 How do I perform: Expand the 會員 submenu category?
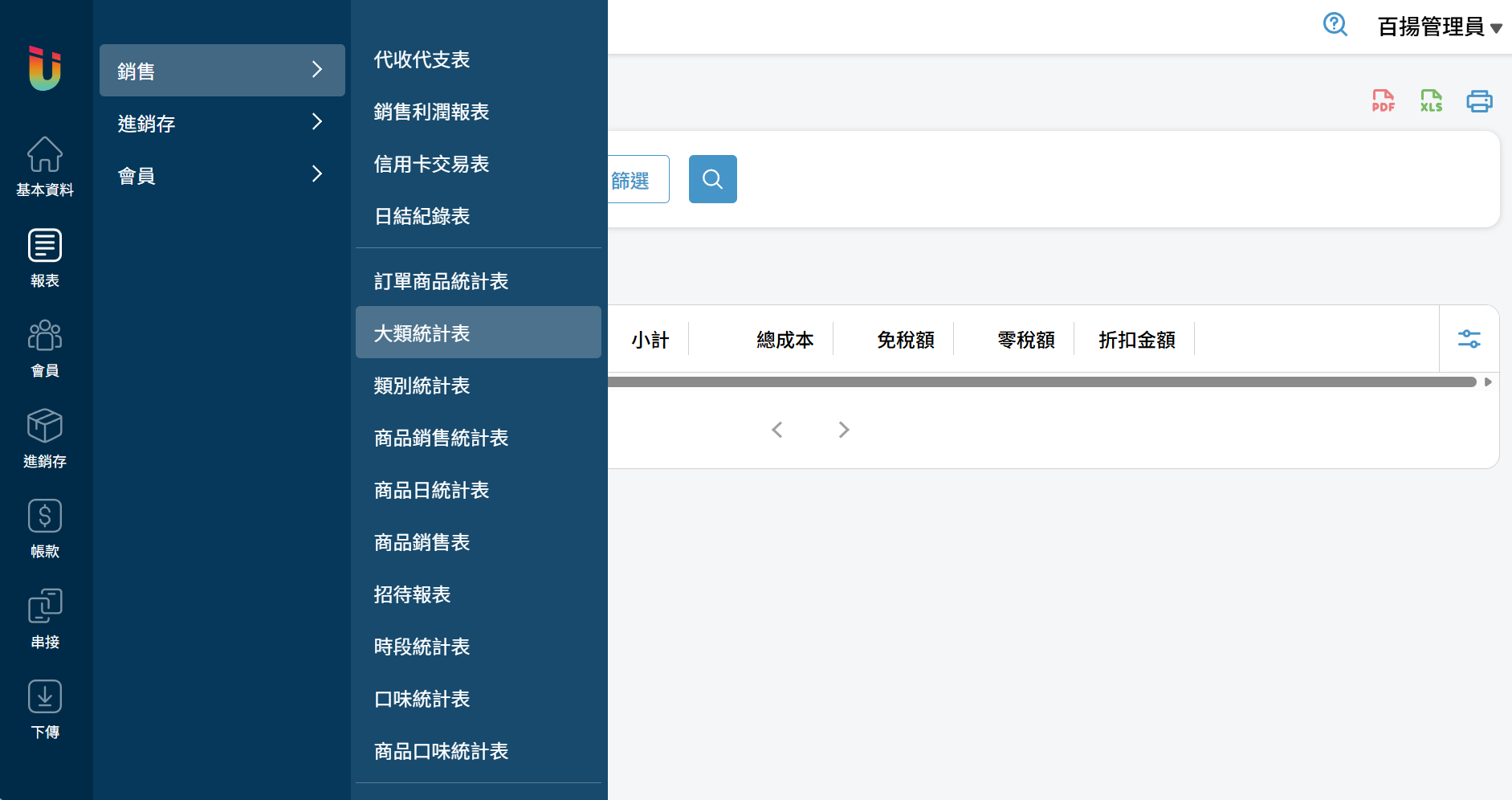(x=222, y=175)
